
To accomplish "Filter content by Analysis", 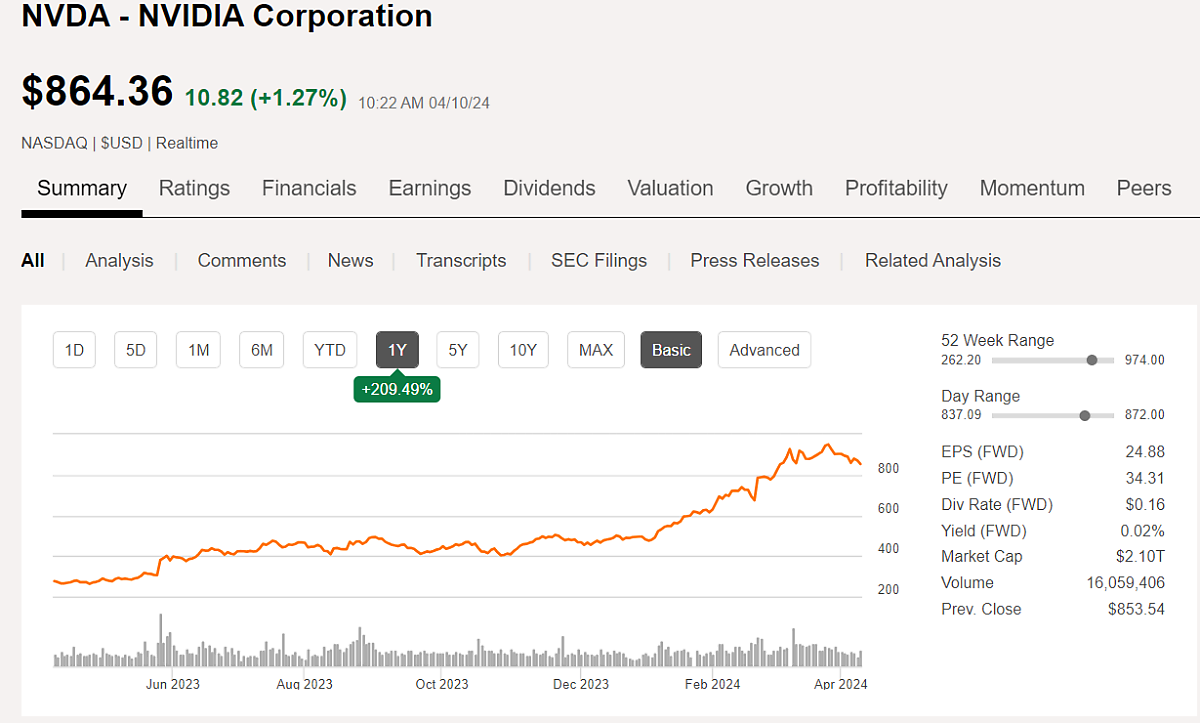I will click(119, 260).
